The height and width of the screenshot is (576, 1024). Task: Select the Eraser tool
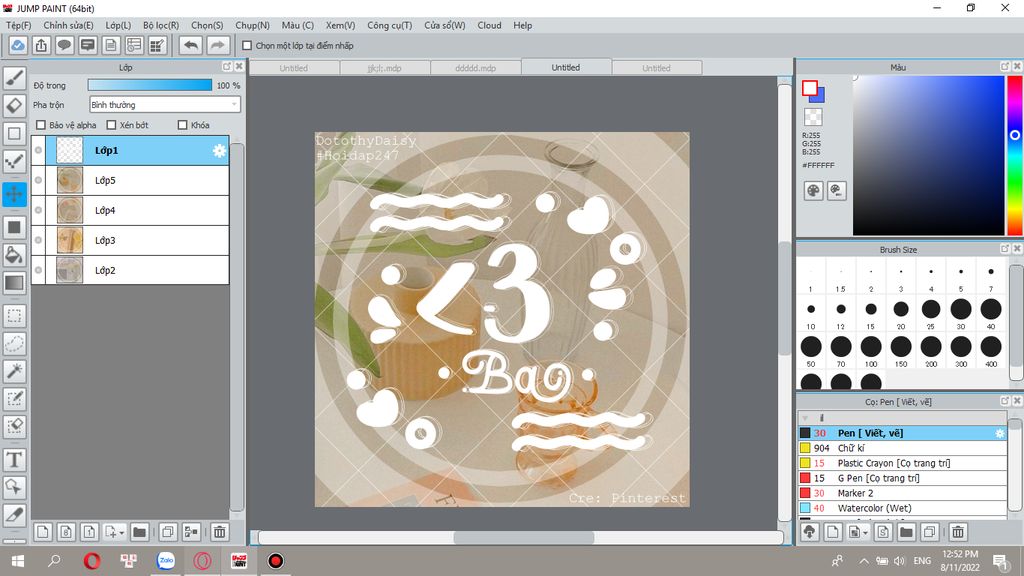(x=14, y=106)
